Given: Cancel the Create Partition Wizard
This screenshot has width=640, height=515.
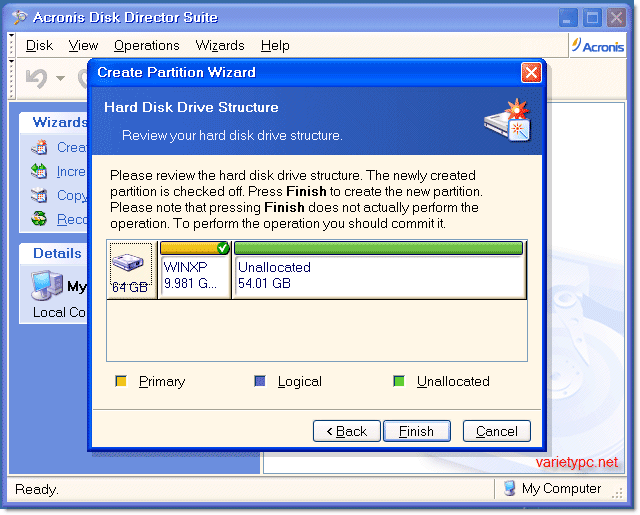Looking at the screenshot, I should 497,431.
